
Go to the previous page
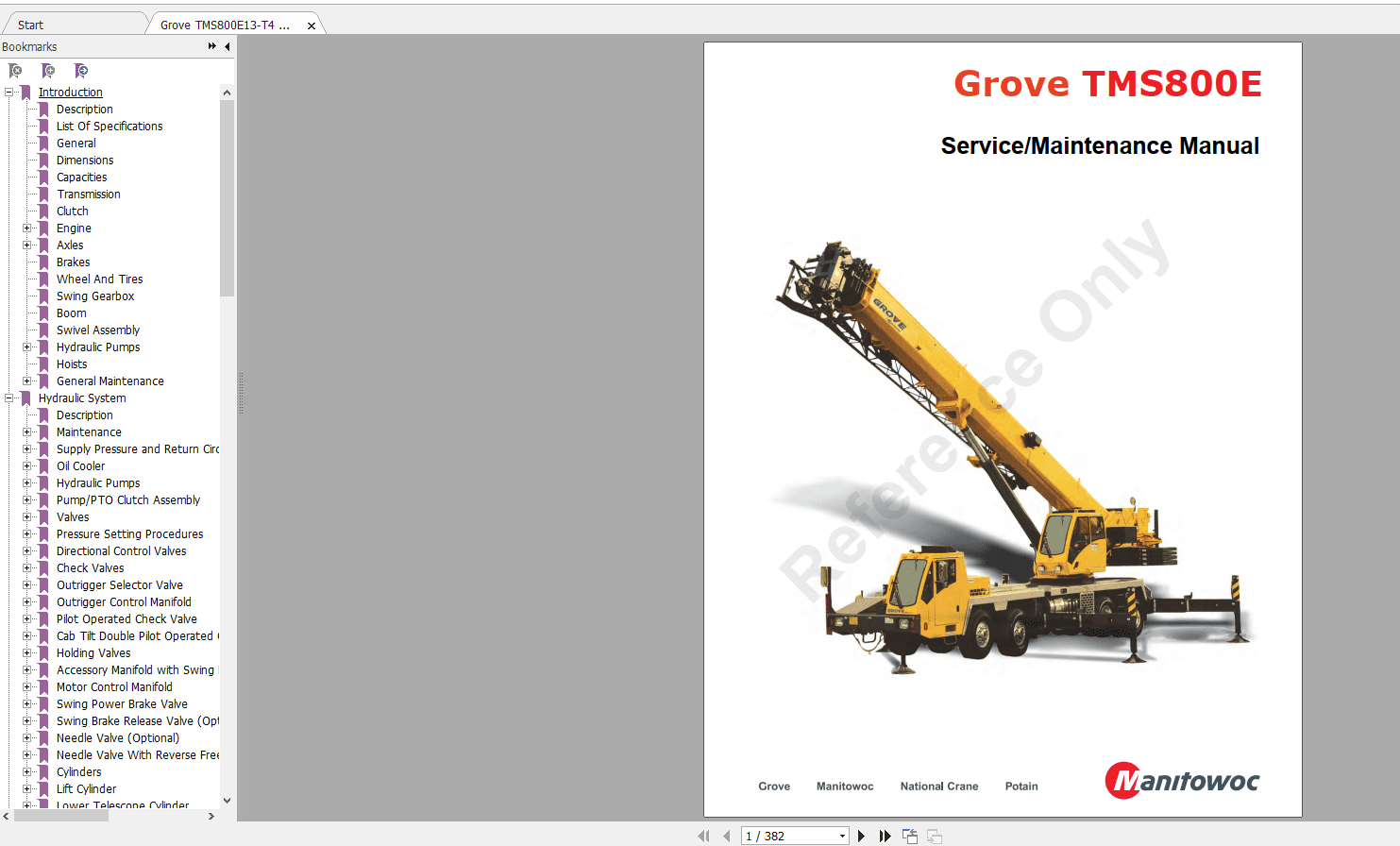tap(726, 836)
